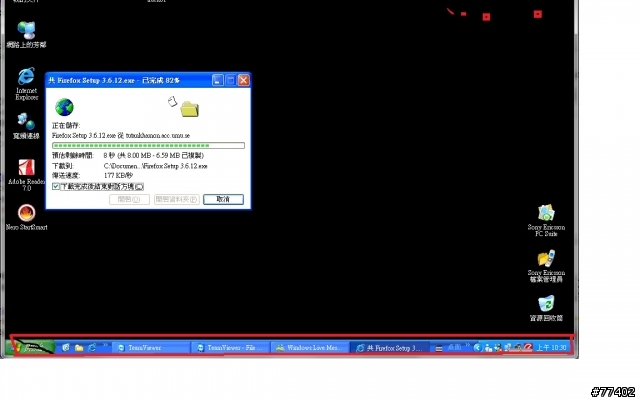Screen dimensions: 640x400
Task: Click the destination path C:\Documen...\Firefox Setup 3.6.12.exe
Action: 156,166
